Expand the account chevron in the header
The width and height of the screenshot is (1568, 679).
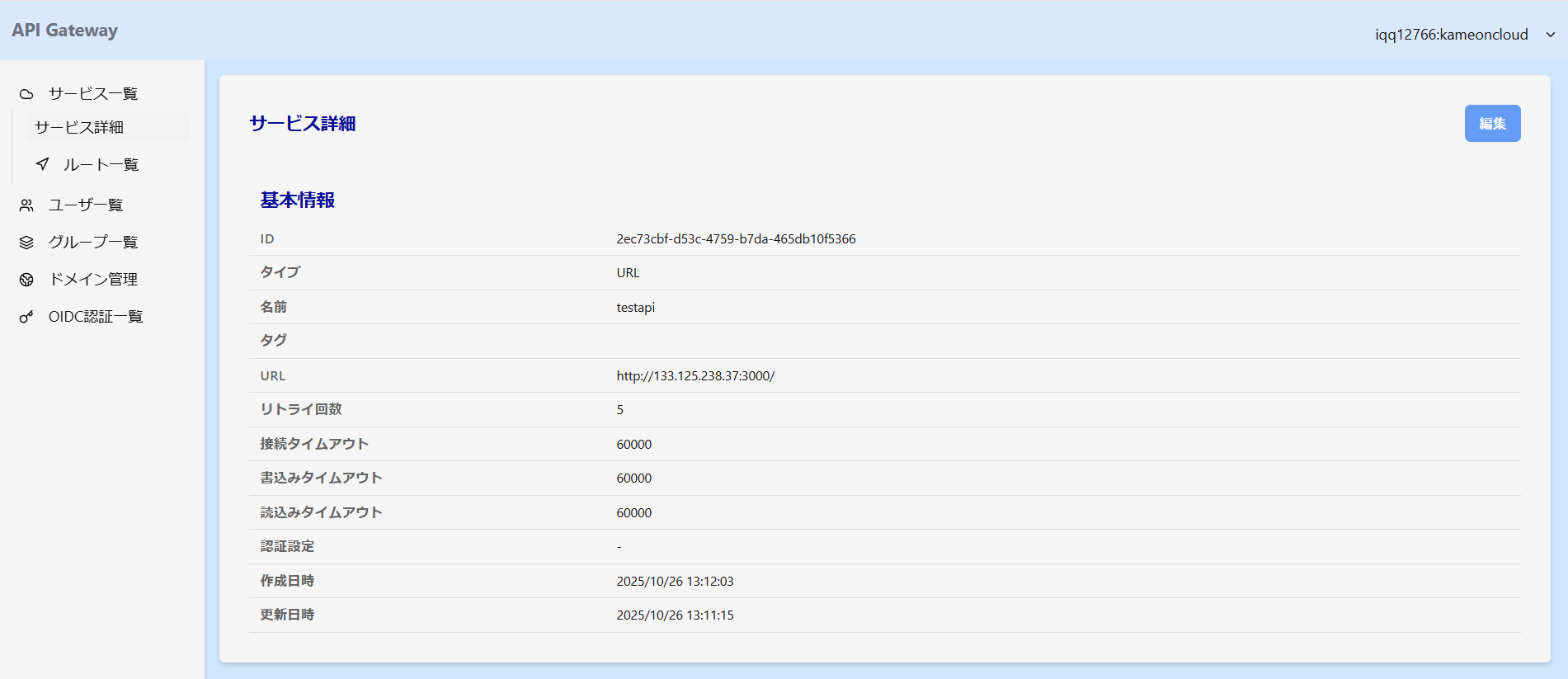pyautogui.click(x=1550, y=35)
